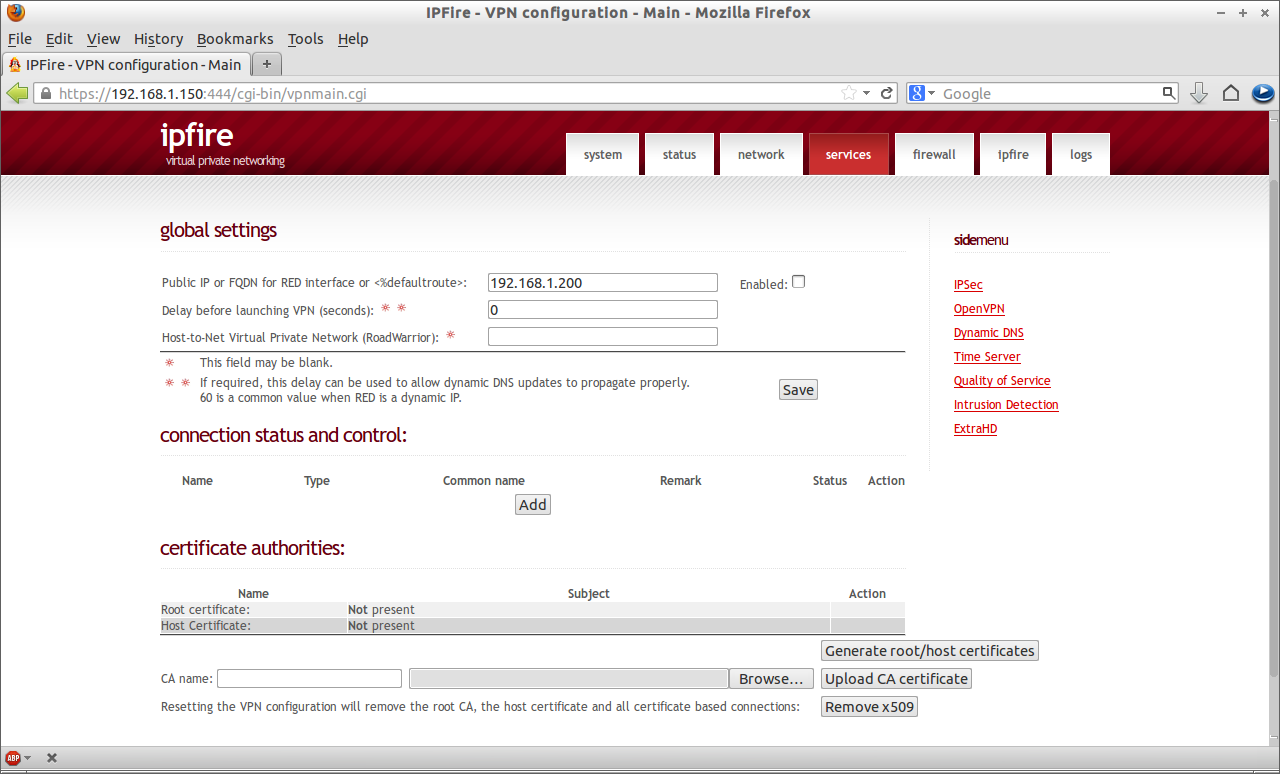This screenshot has width=1280, height=774.
Task: Click the Browse... file button
Action: tap(771, 679)
